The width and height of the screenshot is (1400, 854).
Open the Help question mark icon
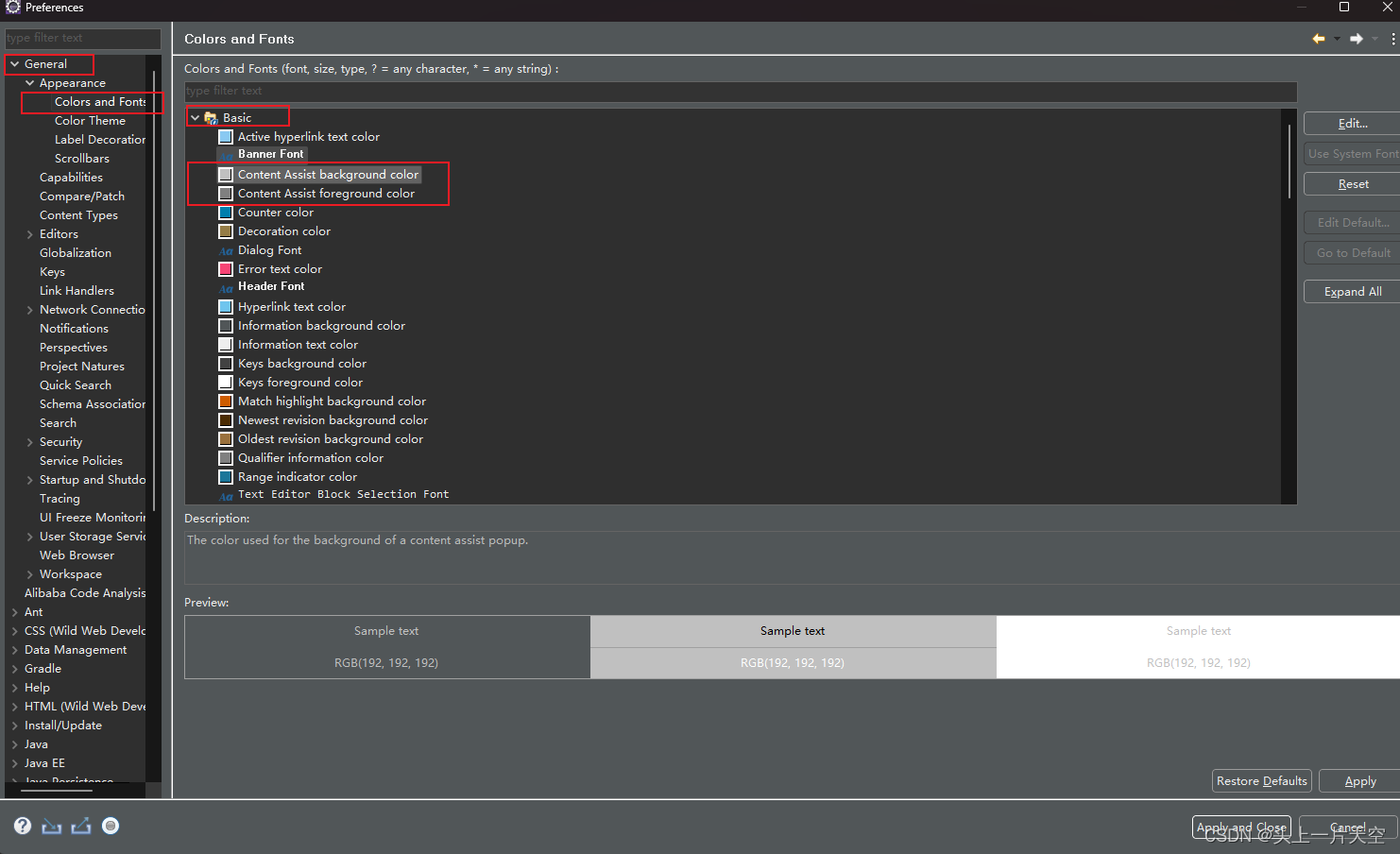tap(23, 826)
